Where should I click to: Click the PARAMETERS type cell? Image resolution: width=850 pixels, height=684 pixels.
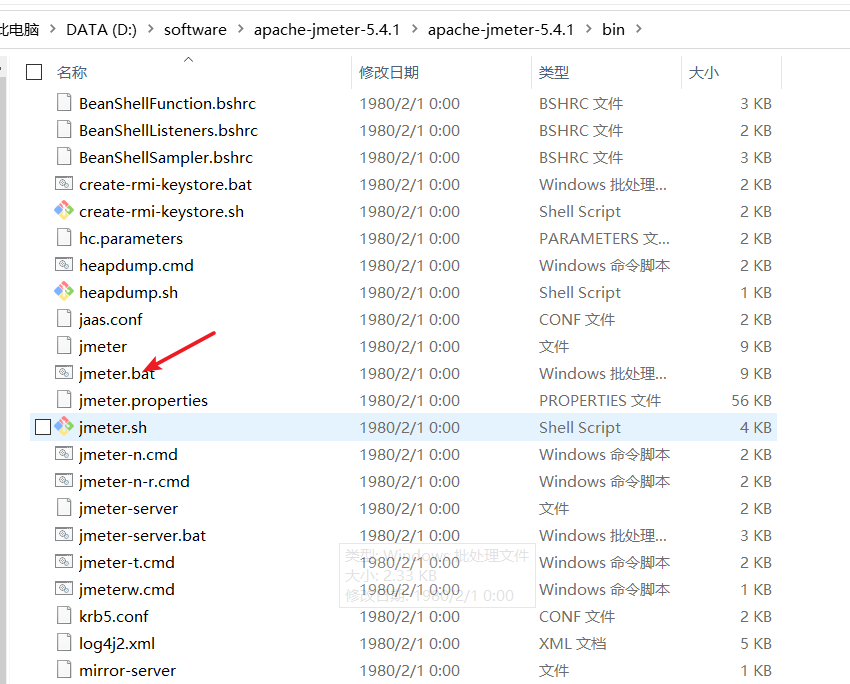tap(604, 238)
